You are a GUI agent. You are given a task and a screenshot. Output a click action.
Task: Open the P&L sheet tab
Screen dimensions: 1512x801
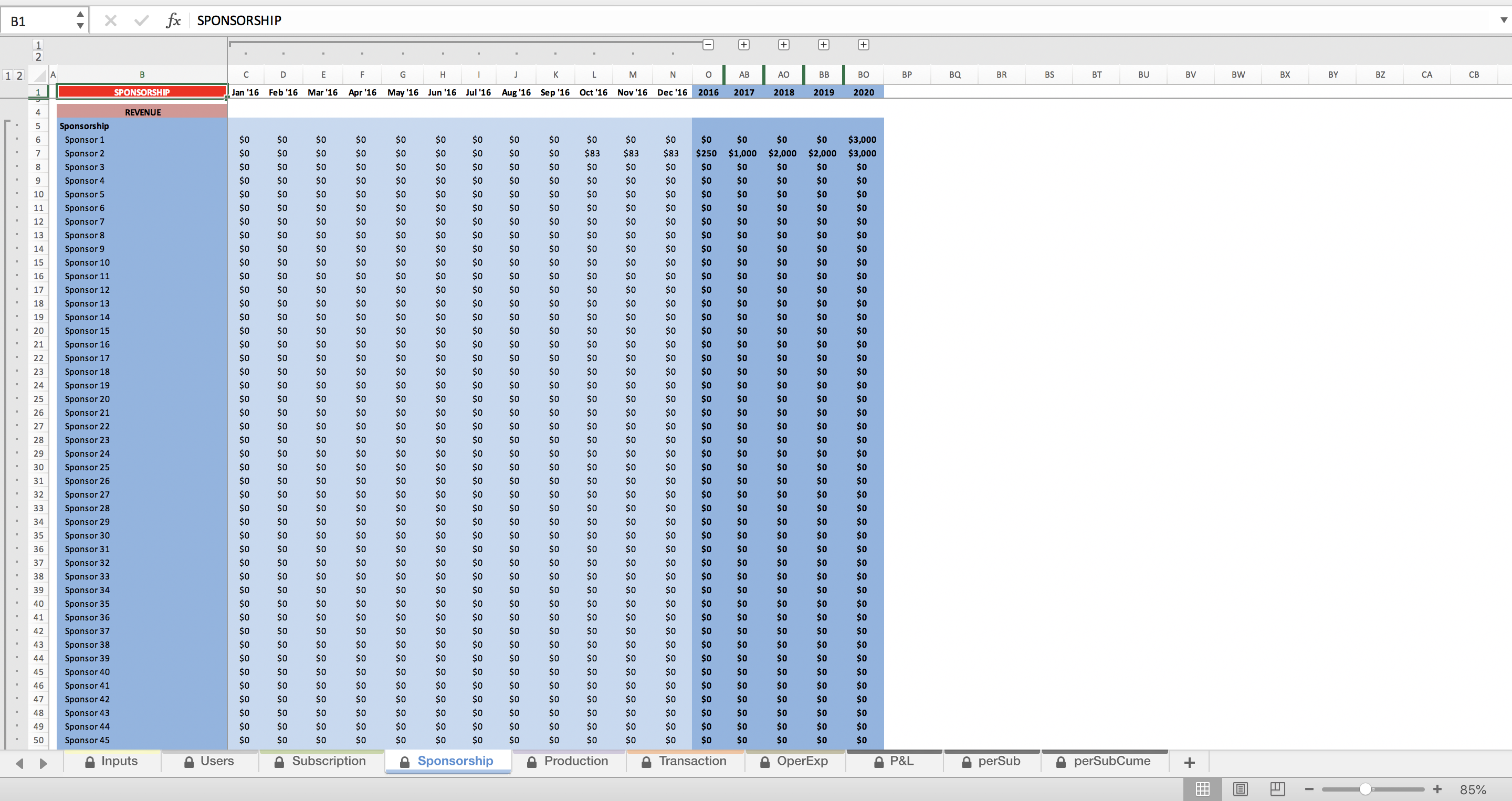click(894, 761)
